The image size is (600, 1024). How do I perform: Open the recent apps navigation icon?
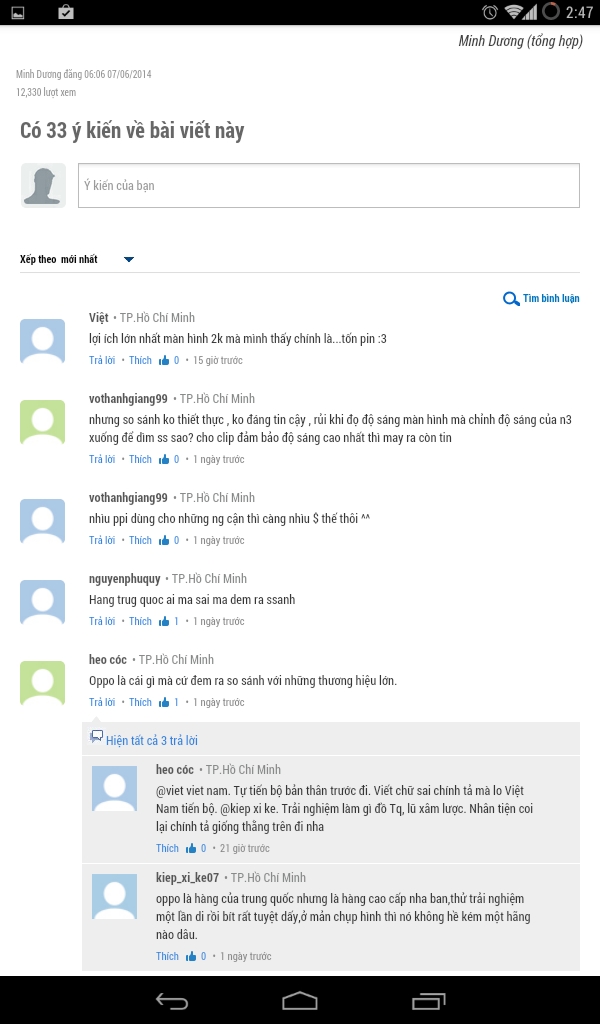click(428, 1000)
